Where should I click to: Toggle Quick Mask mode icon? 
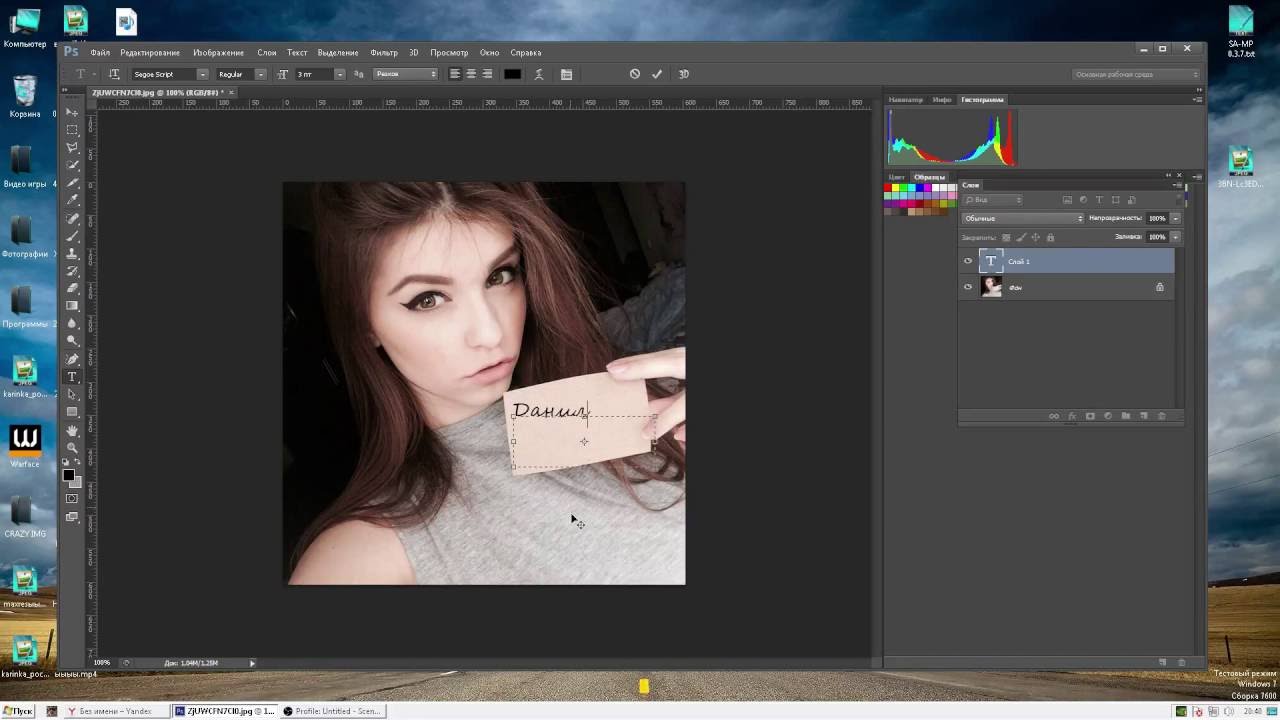tap(72, 498)
